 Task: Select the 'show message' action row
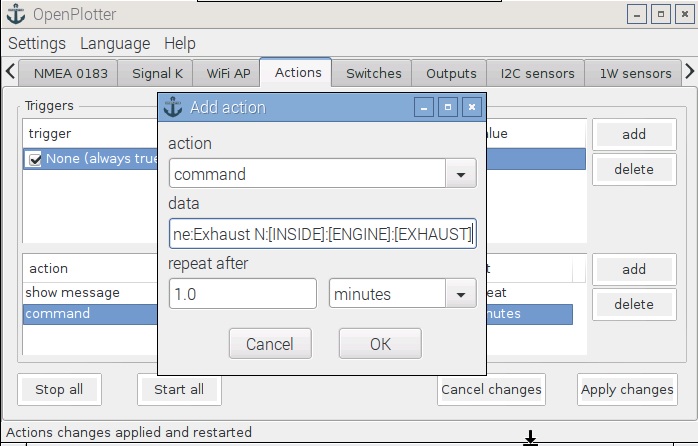click(x=90, y=292)
